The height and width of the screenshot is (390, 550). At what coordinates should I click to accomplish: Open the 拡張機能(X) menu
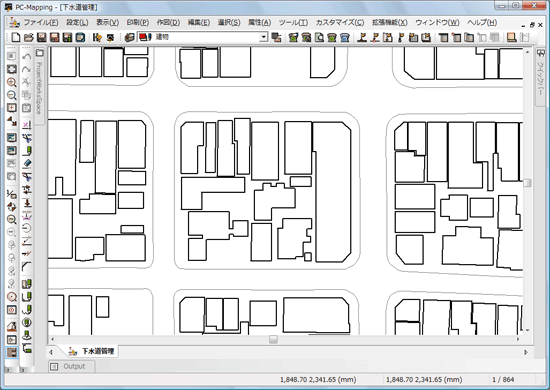click(389, 22)
